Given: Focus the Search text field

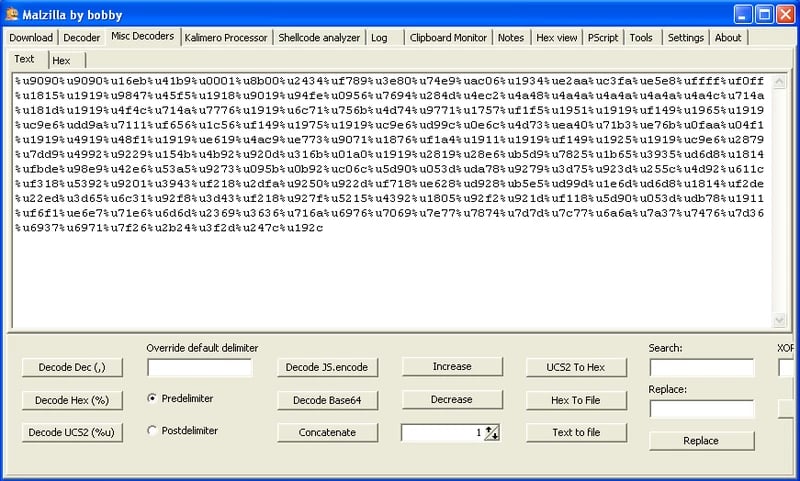Looking at the screenshot, I should [701, 367].
